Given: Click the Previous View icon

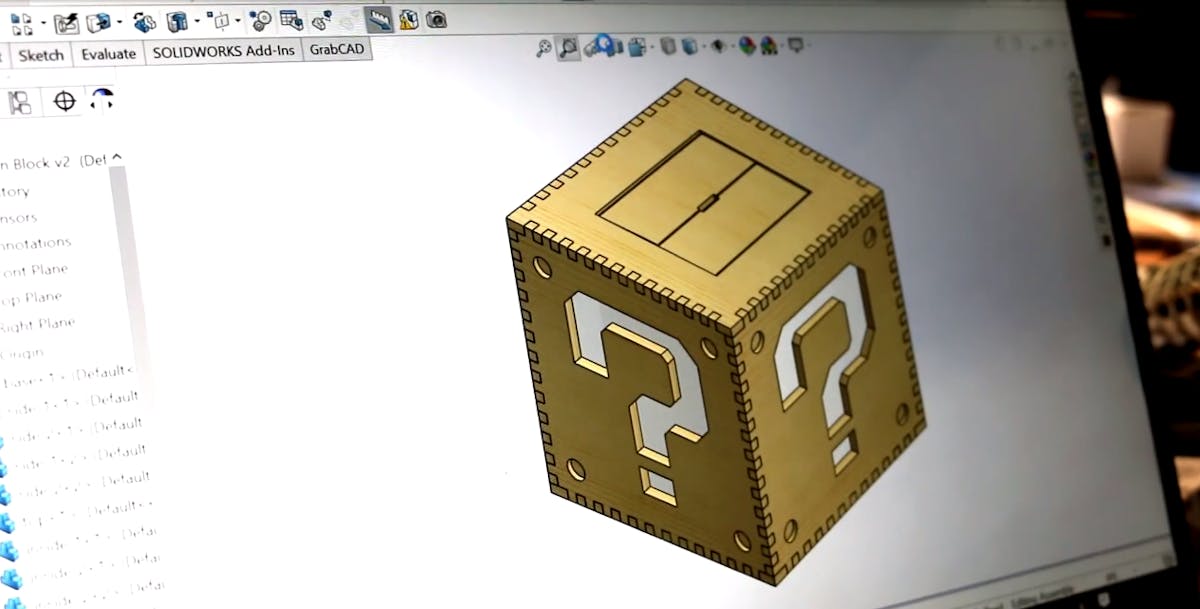Looking at the screenshot, I should (x=591, y=48).
